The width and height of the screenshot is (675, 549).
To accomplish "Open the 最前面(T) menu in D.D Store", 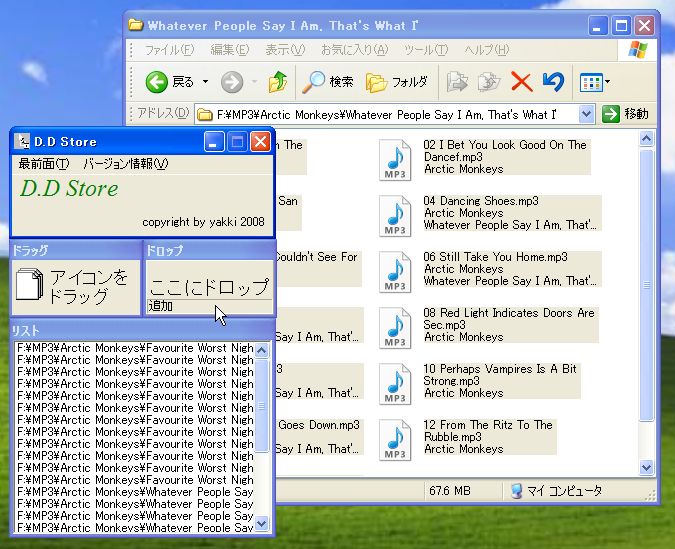I will click(x=43, y=164).
